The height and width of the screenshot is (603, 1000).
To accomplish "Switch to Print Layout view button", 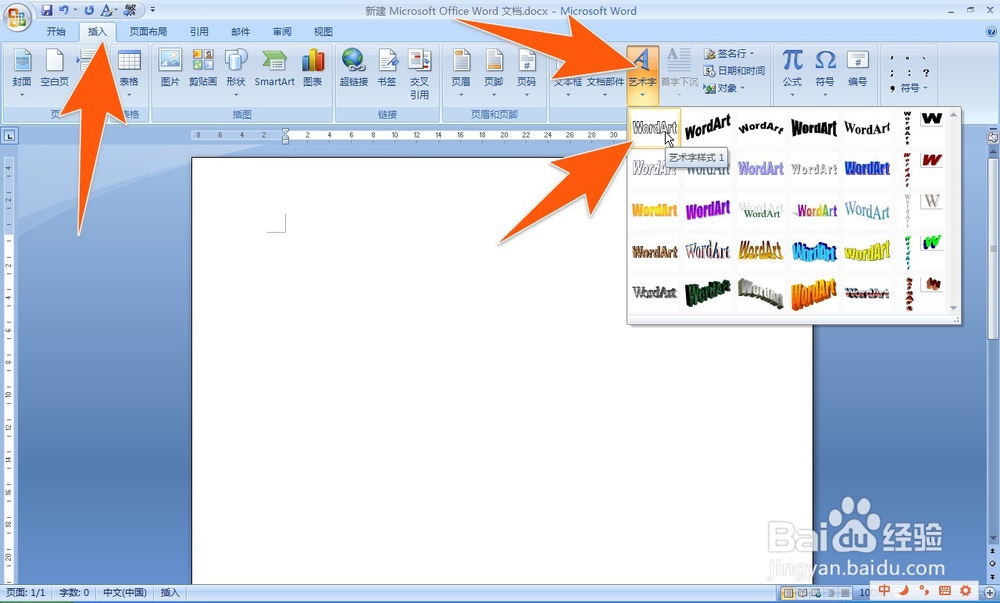I will 788,593.
